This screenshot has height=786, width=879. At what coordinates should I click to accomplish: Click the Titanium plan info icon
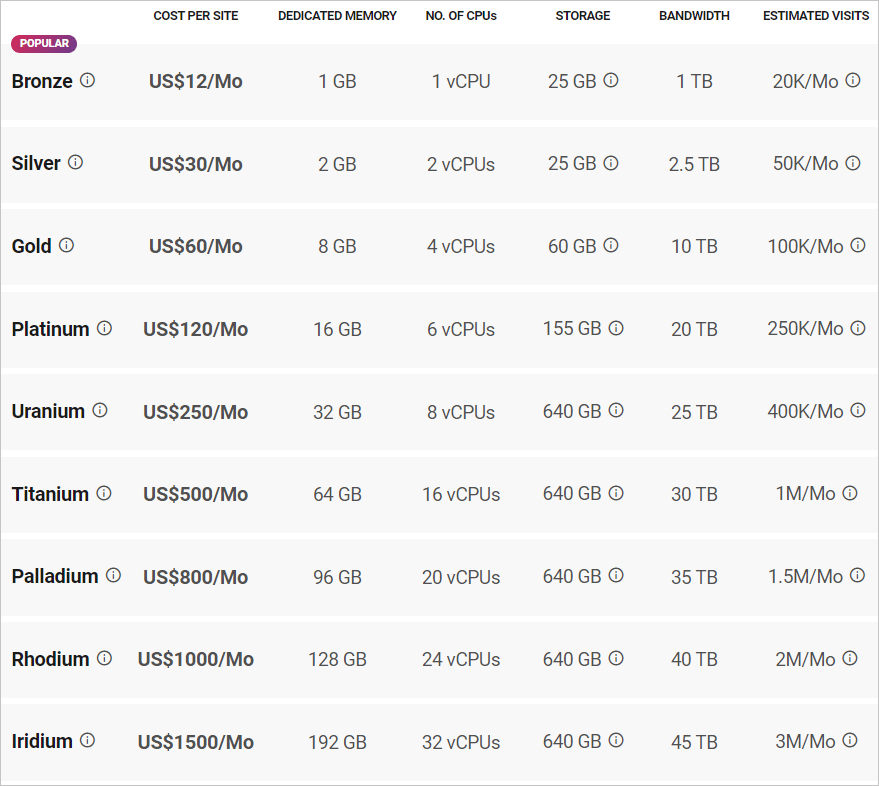pyautogui.click(x=104, y=493)
